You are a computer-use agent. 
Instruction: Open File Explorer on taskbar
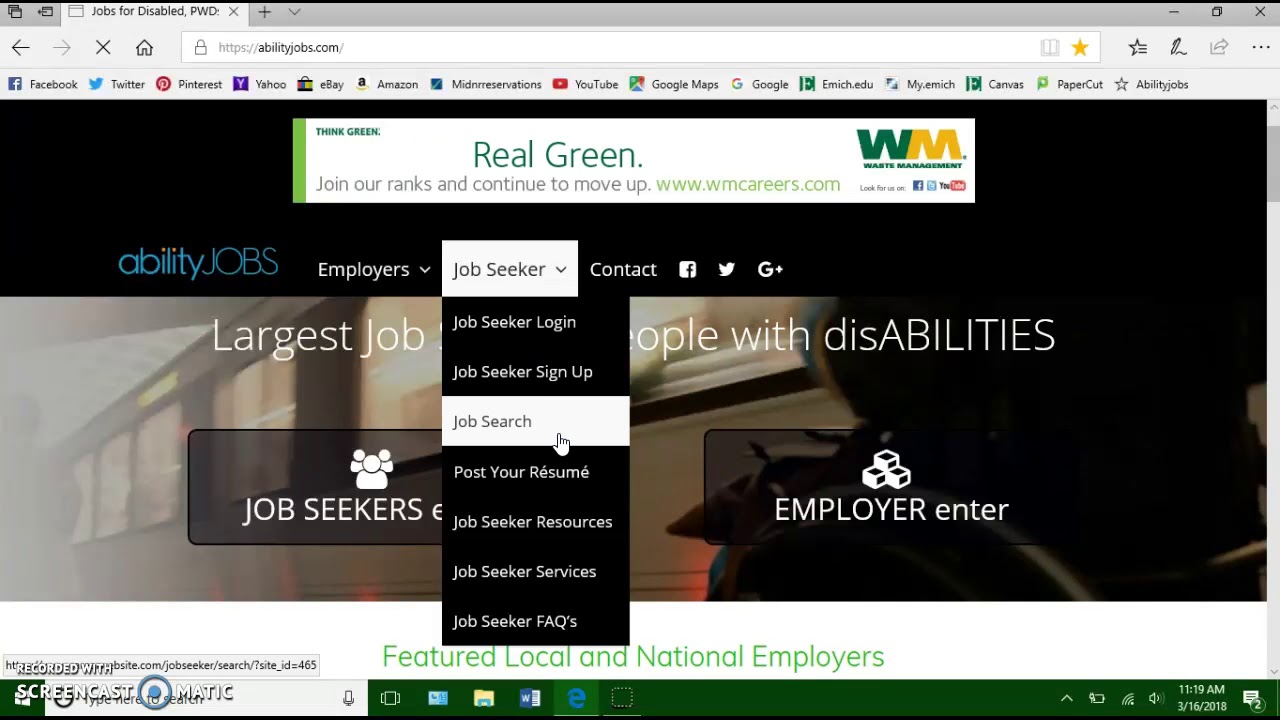tap(484, 698)
